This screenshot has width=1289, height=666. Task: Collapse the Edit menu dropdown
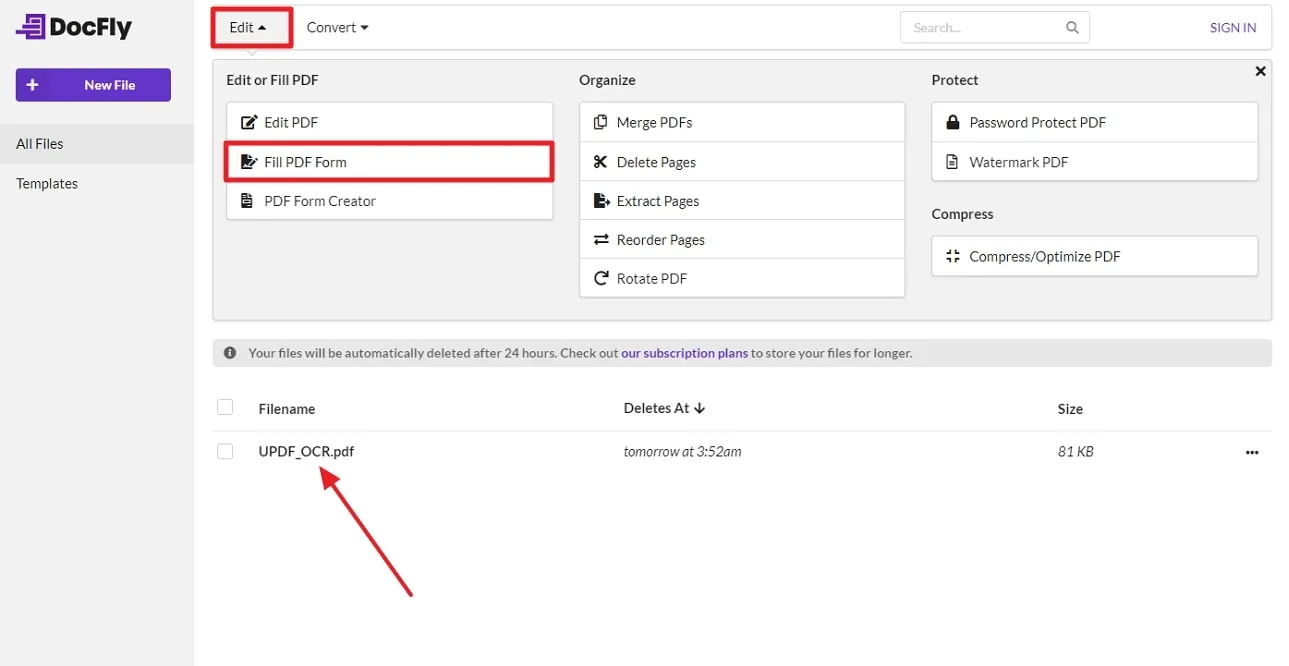tap(249, 27)
